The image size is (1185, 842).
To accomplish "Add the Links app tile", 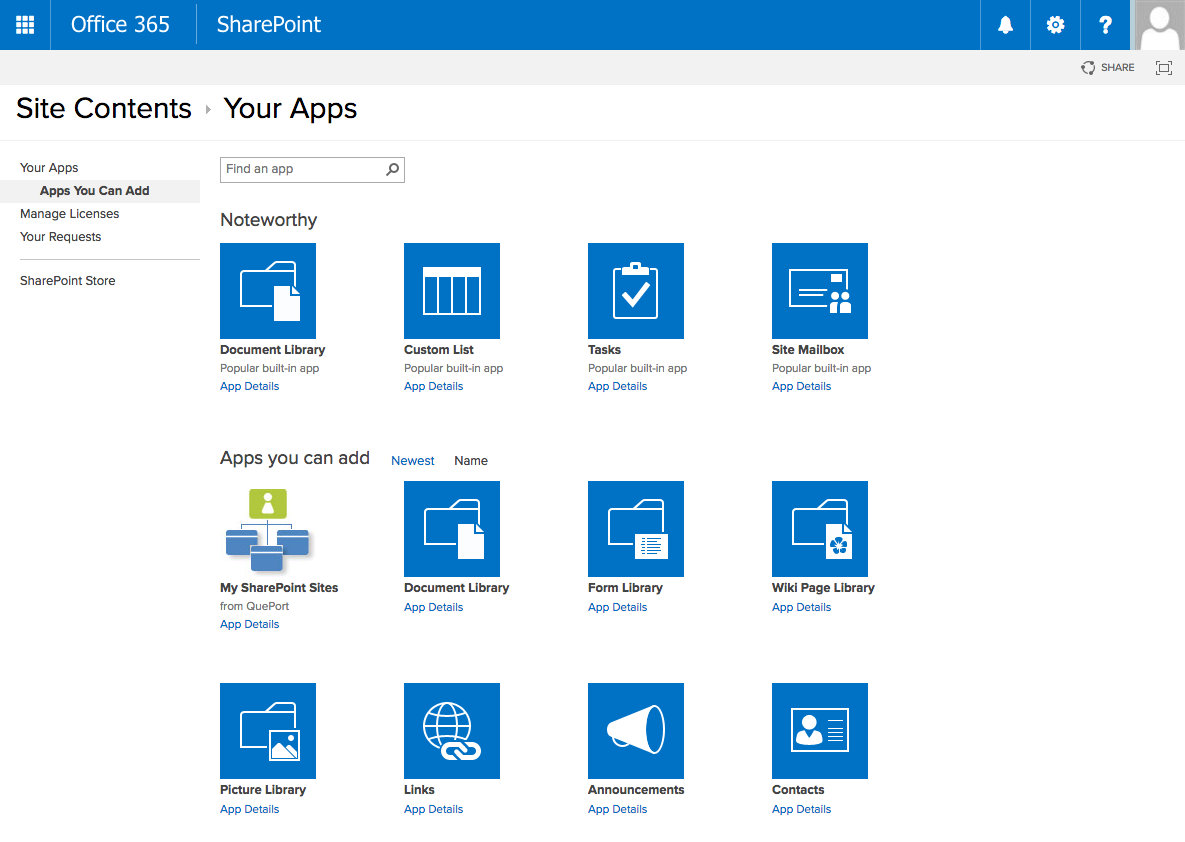I will point(452,731).
